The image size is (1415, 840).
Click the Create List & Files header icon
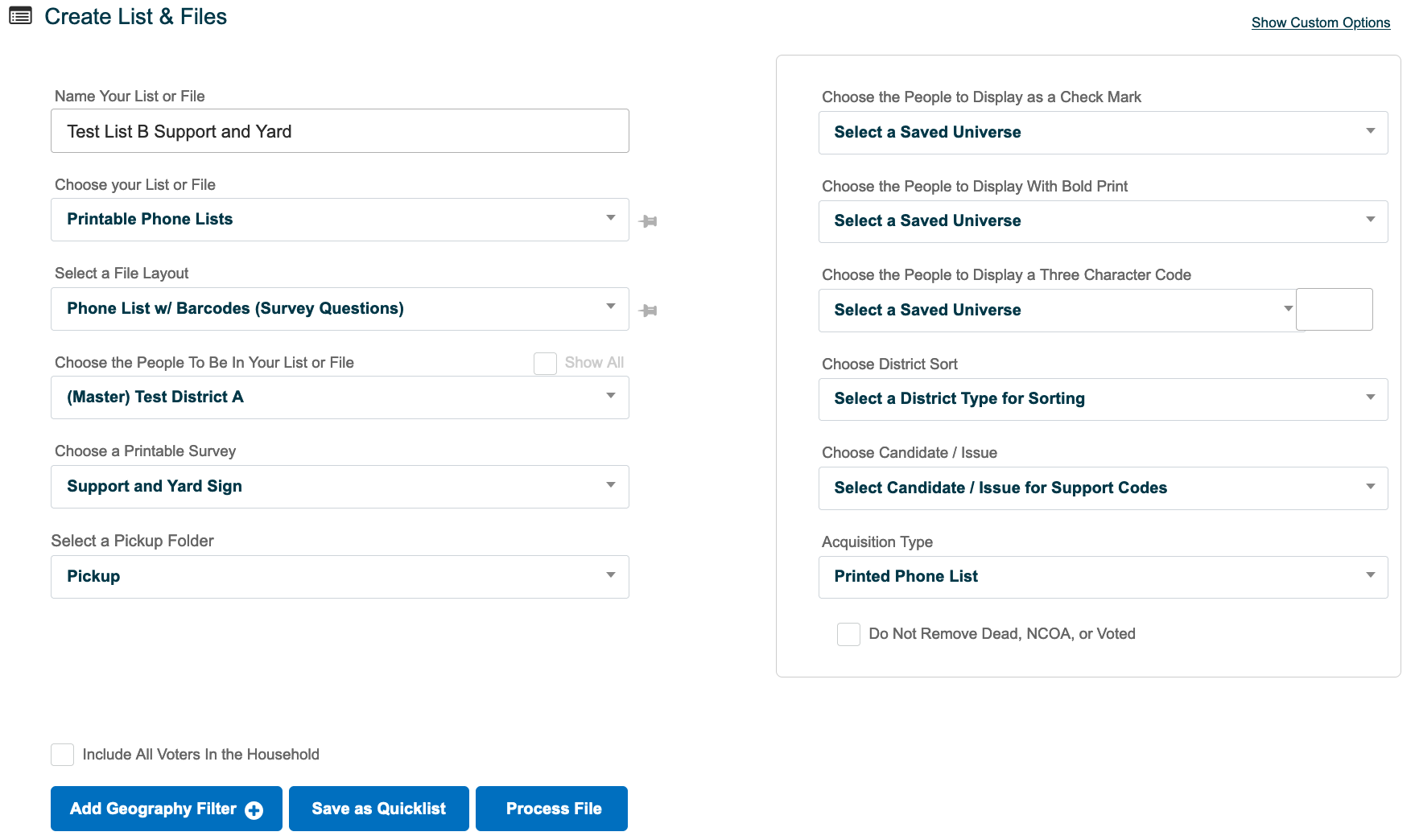click(20, 15)
